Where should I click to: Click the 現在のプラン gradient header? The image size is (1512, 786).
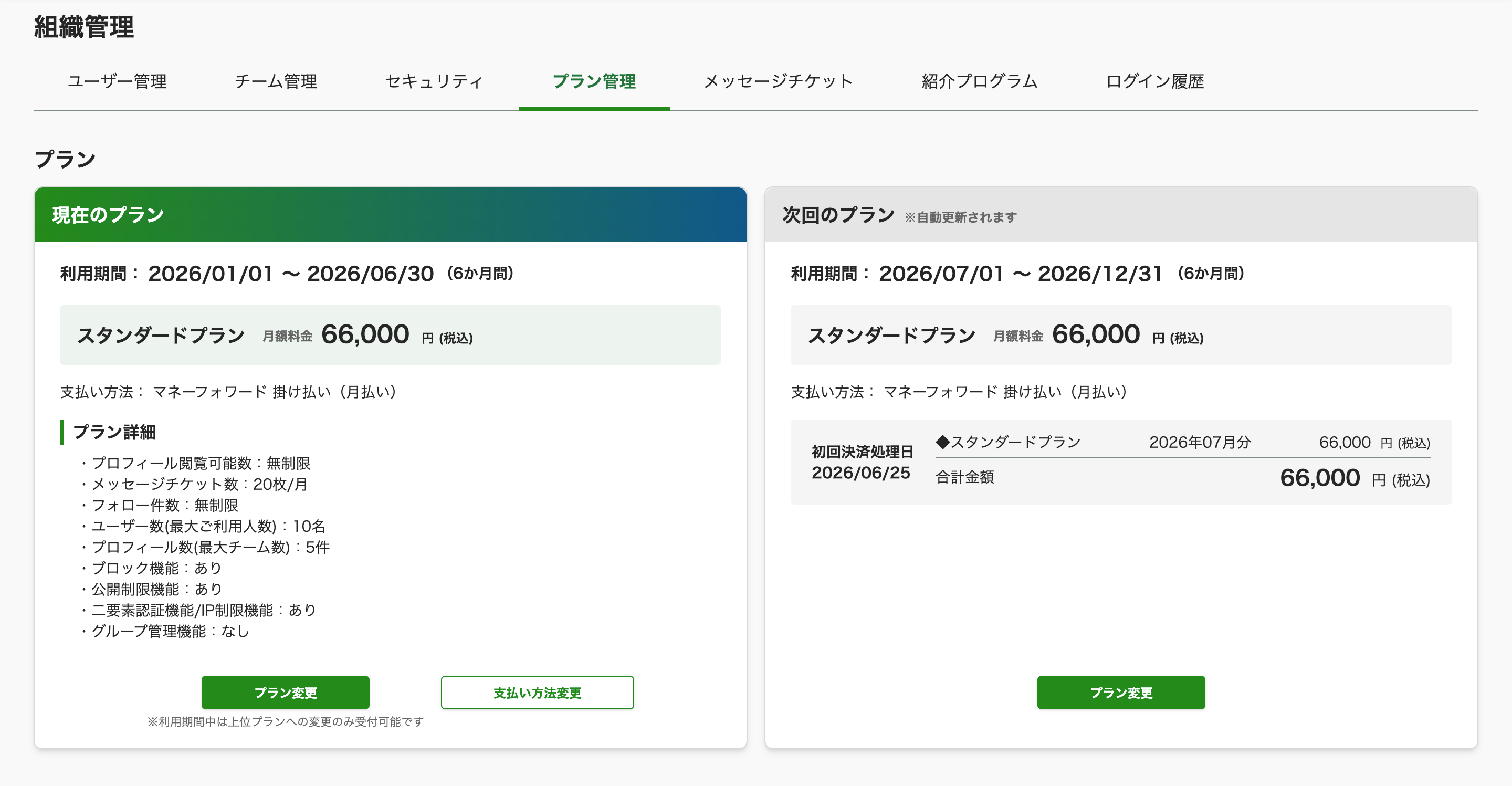click(x=390, y=215)
